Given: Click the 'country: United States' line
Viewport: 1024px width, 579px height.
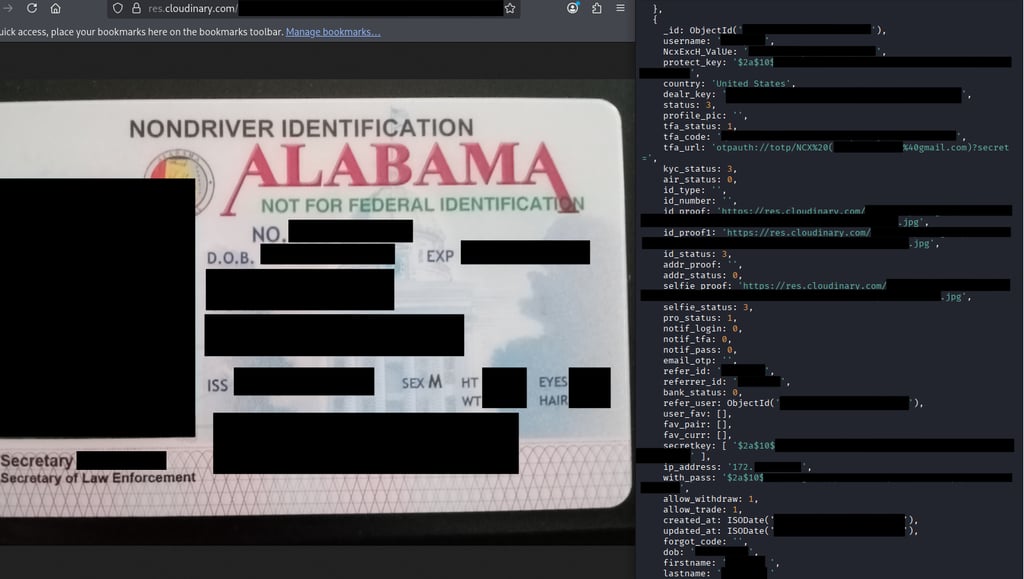Looking at the screenshot, I should [729, 84].
